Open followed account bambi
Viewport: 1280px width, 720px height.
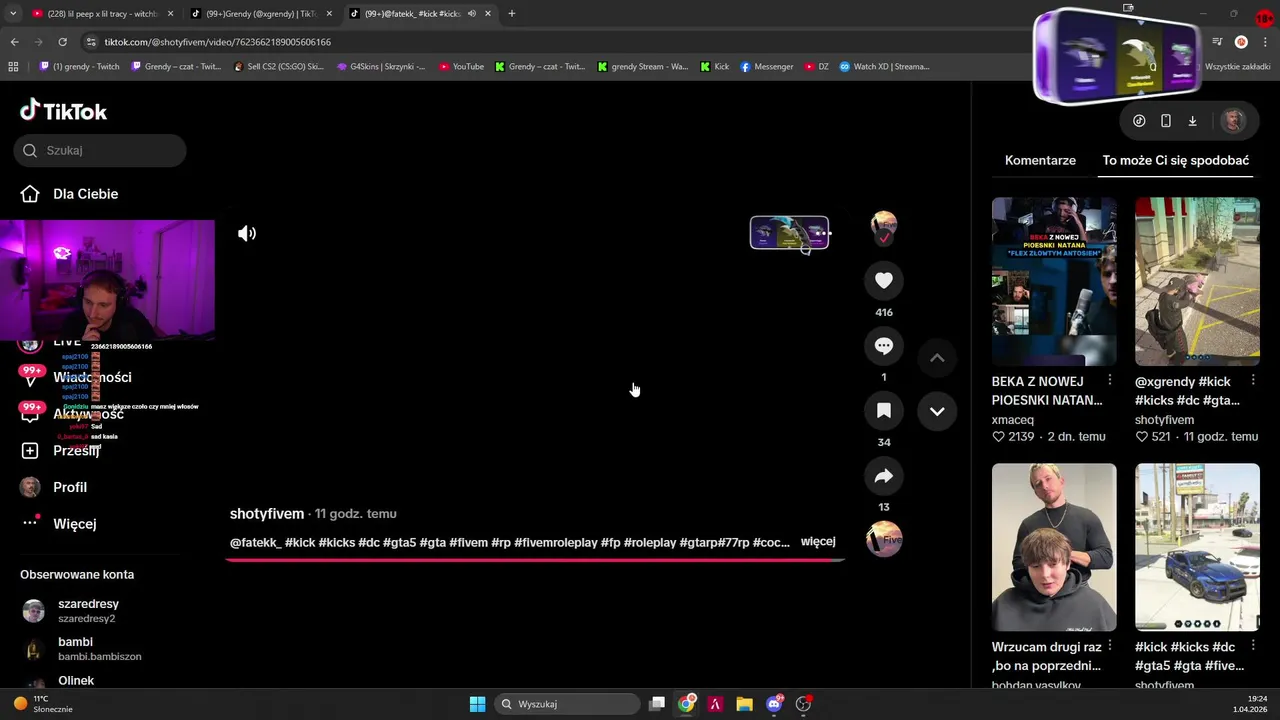(80, 649)
